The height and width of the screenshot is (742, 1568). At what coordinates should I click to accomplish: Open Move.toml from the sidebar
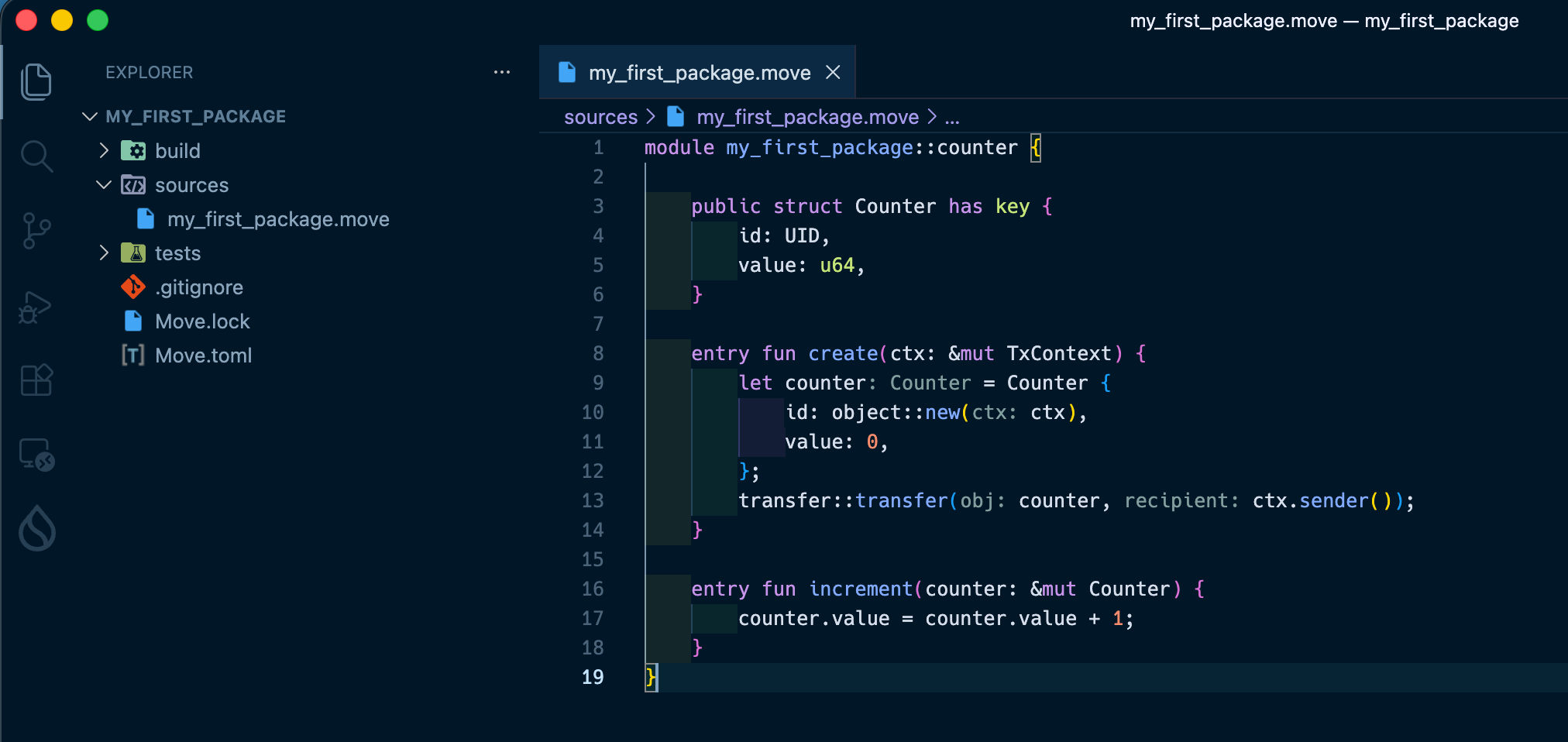(x=204, y=355)
